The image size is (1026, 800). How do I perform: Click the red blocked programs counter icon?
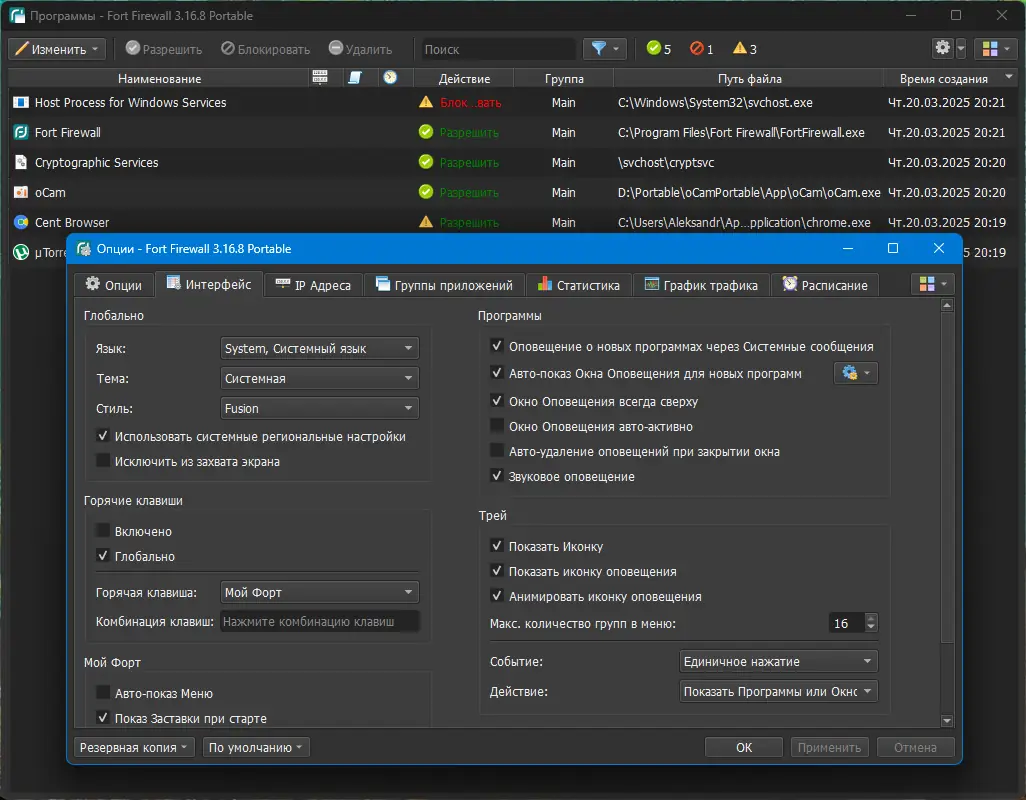[x=696, y=48]
